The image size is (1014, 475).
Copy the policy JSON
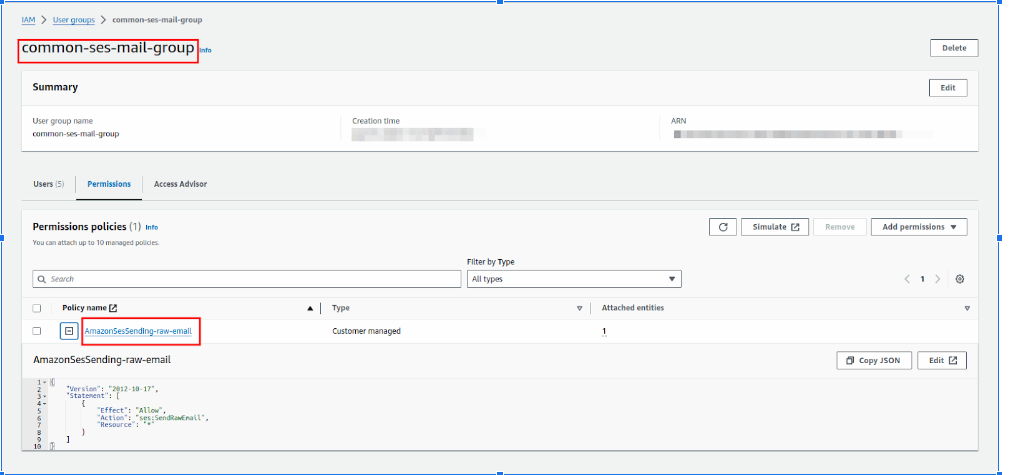(x=874, y=361)
